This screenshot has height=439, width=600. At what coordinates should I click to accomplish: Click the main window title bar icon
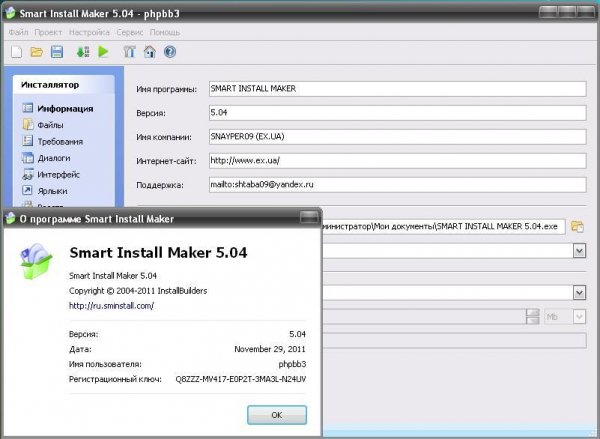tap(10, 13)
